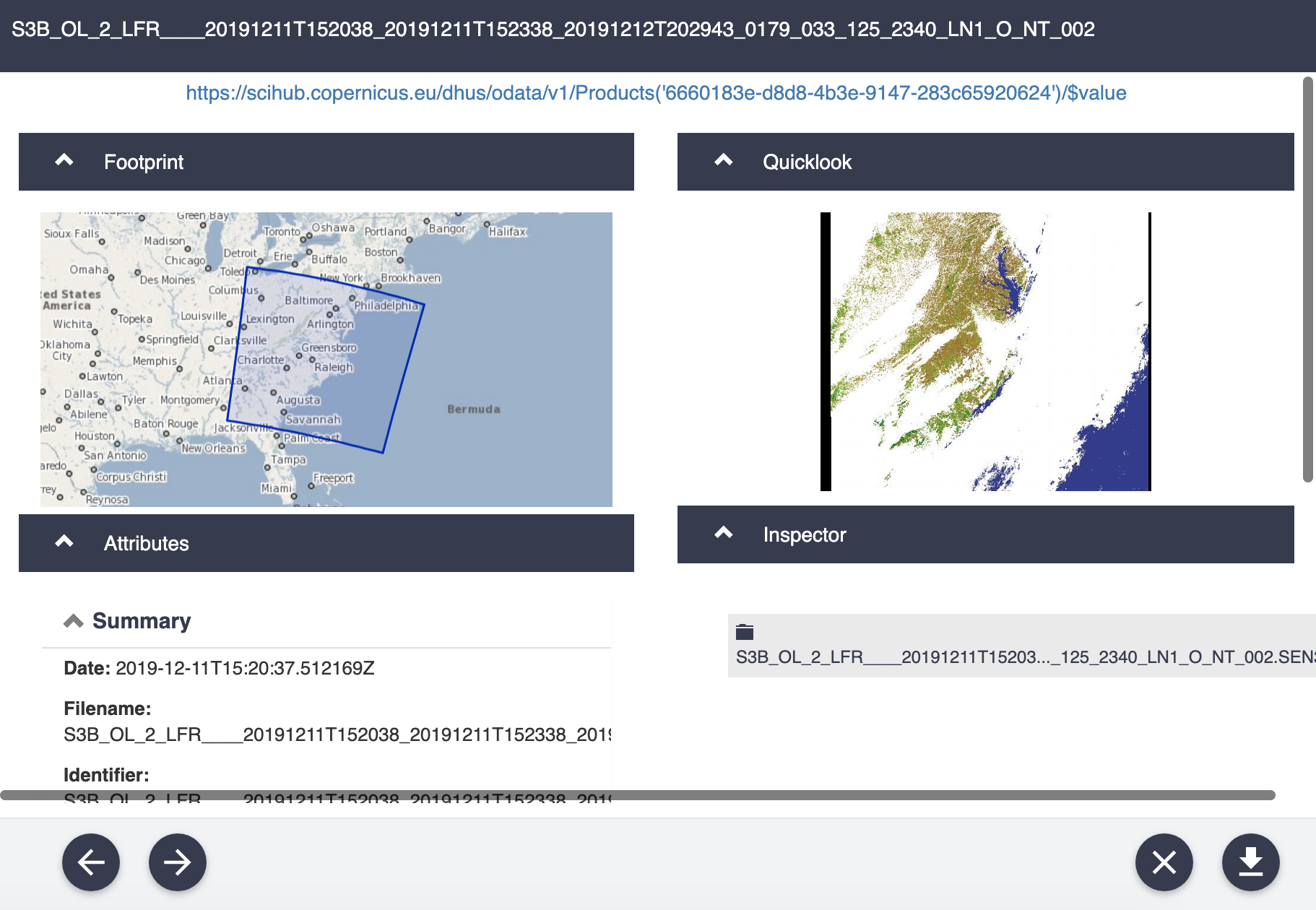Download the product with download icon

(x=1250, y=862)
